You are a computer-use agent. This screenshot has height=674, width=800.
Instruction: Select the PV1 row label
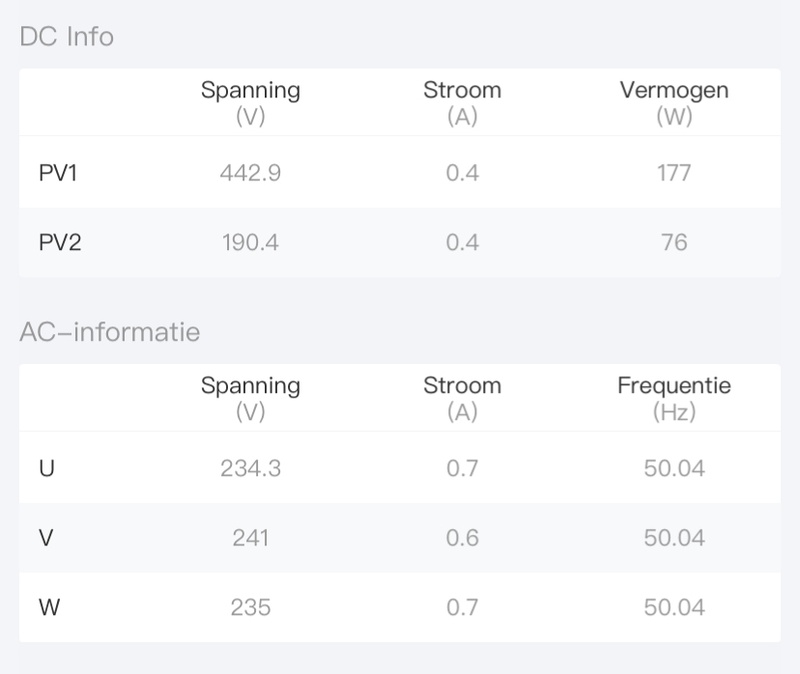coord(59,173)
